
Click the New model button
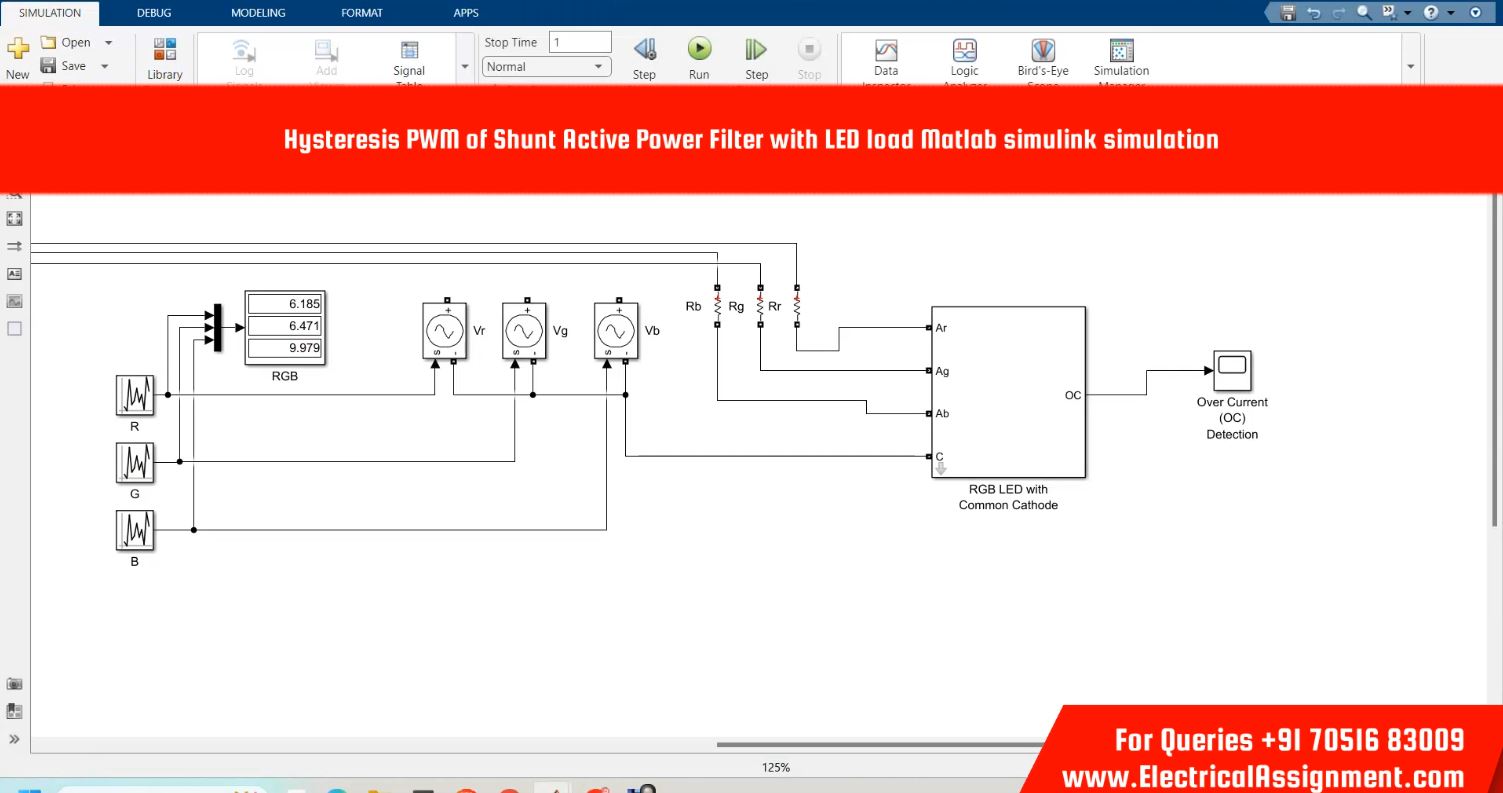[x=18, y=57]
